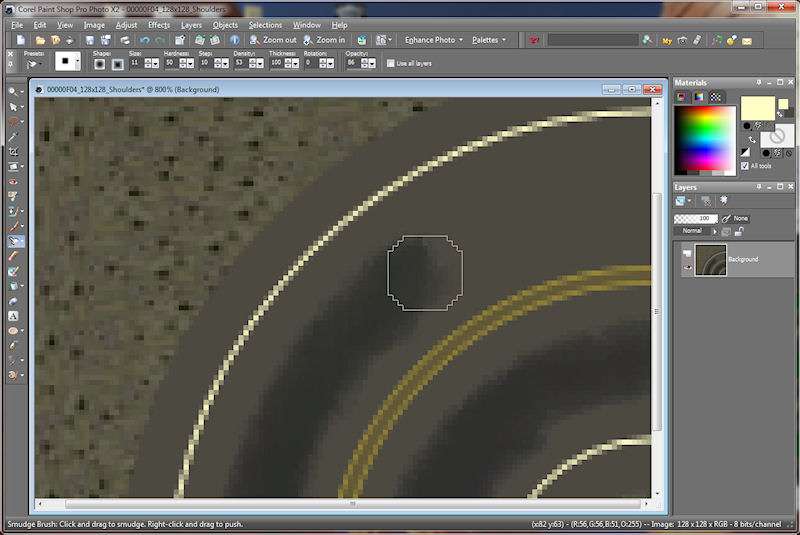
Task: Create a new image with the New icon
Action: (21, 40)
